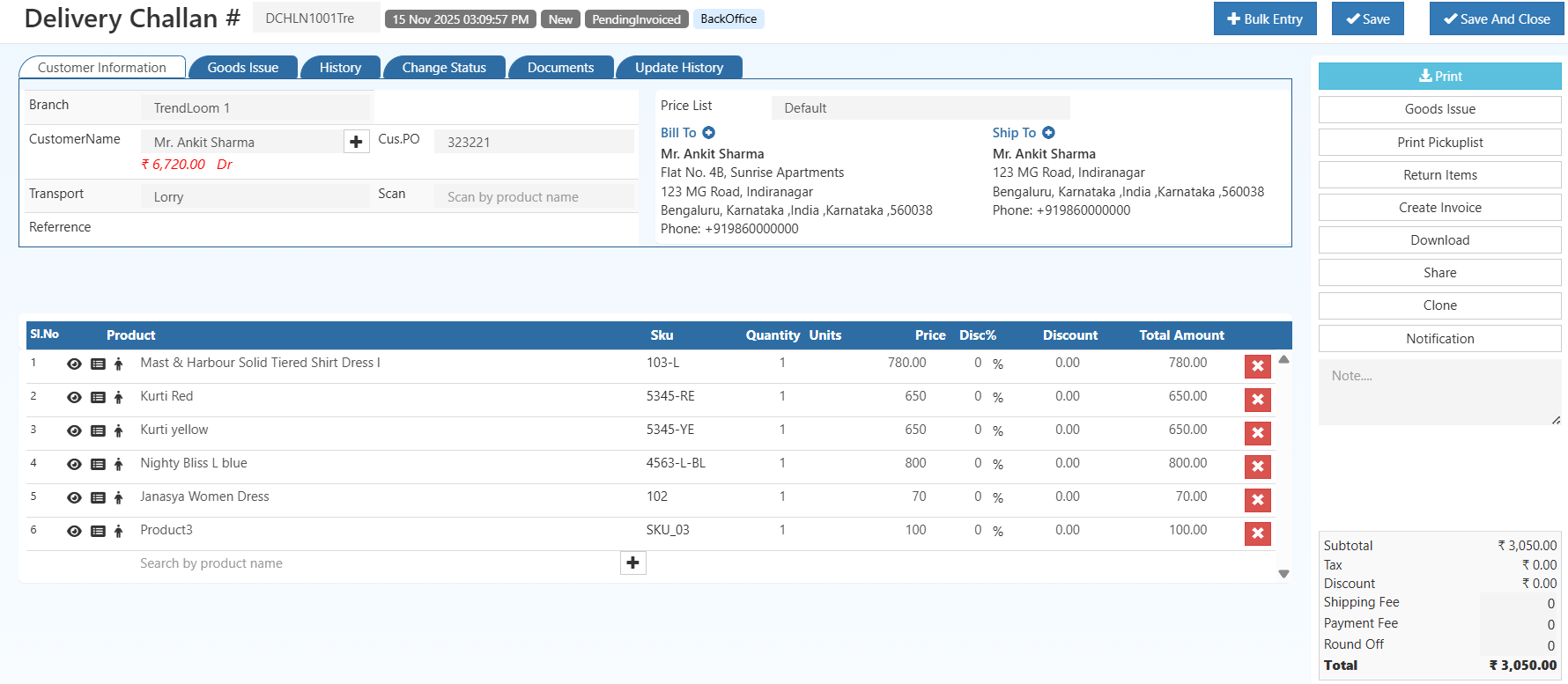Screen dimensions: 1568x684
Task: Switch to the Documents tab
Action: click(560, 68)
